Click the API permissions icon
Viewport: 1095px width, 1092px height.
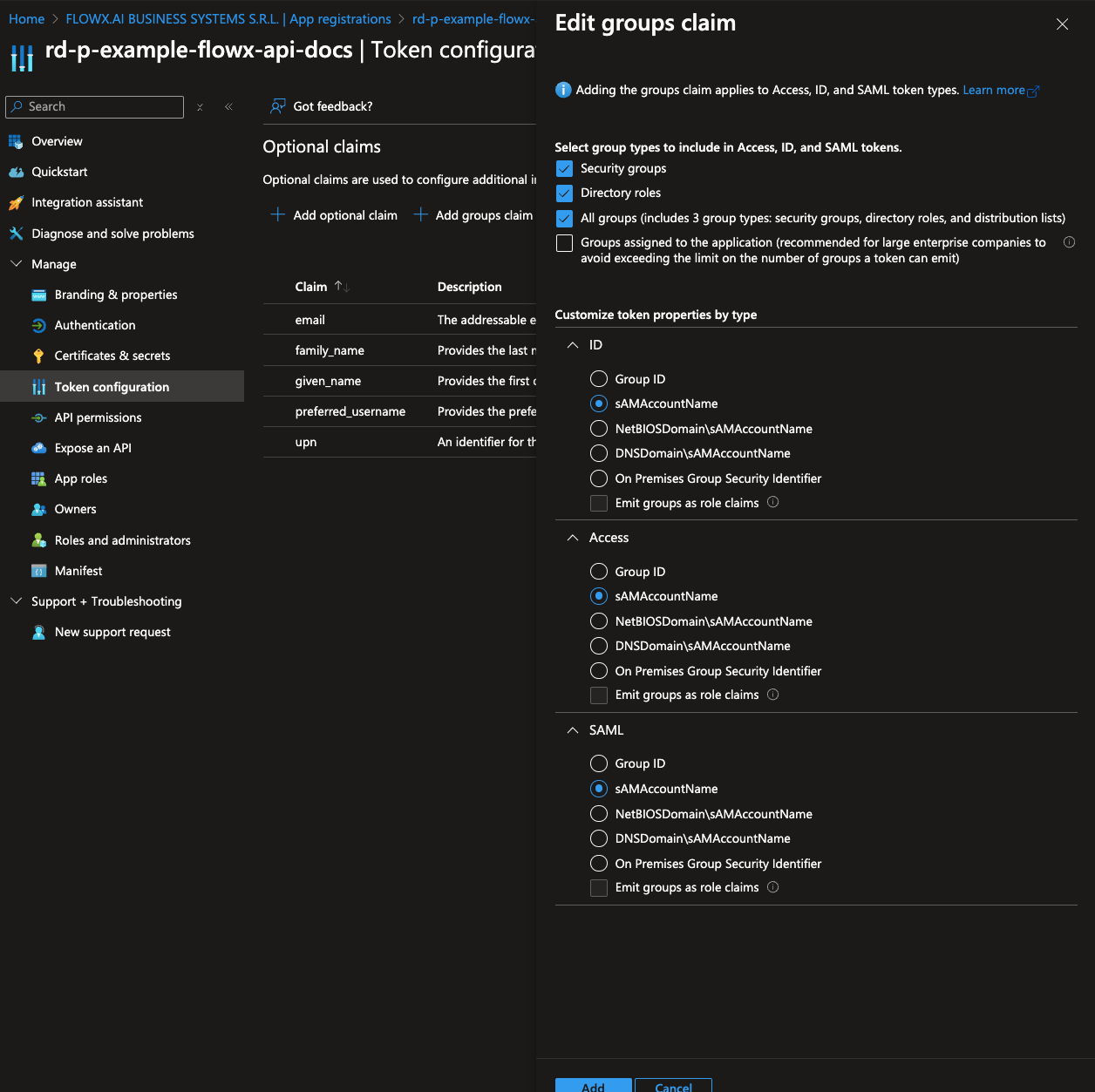click(38, 417)
